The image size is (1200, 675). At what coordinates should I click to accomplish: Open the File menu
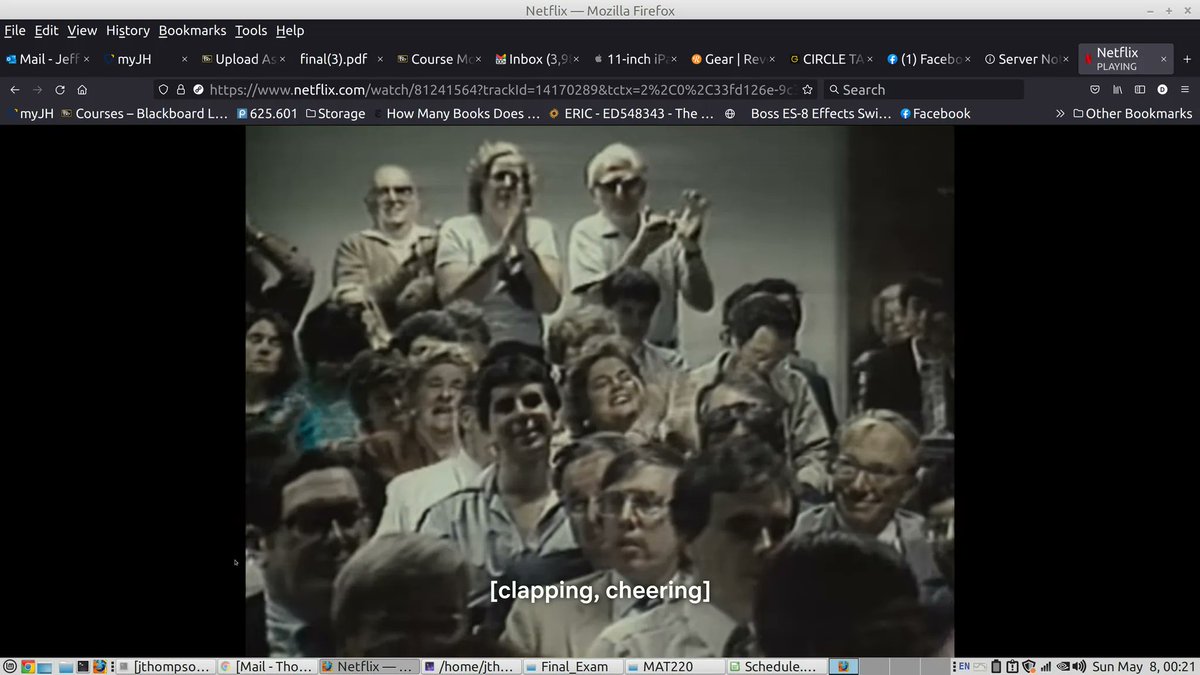(x=15, y=31)
